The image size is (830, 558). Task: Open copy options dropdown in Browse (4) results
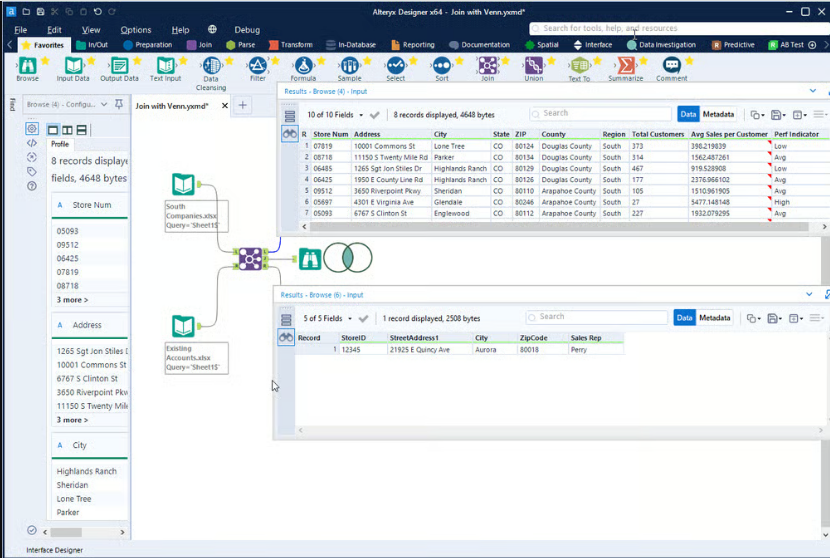coord(763,115)
